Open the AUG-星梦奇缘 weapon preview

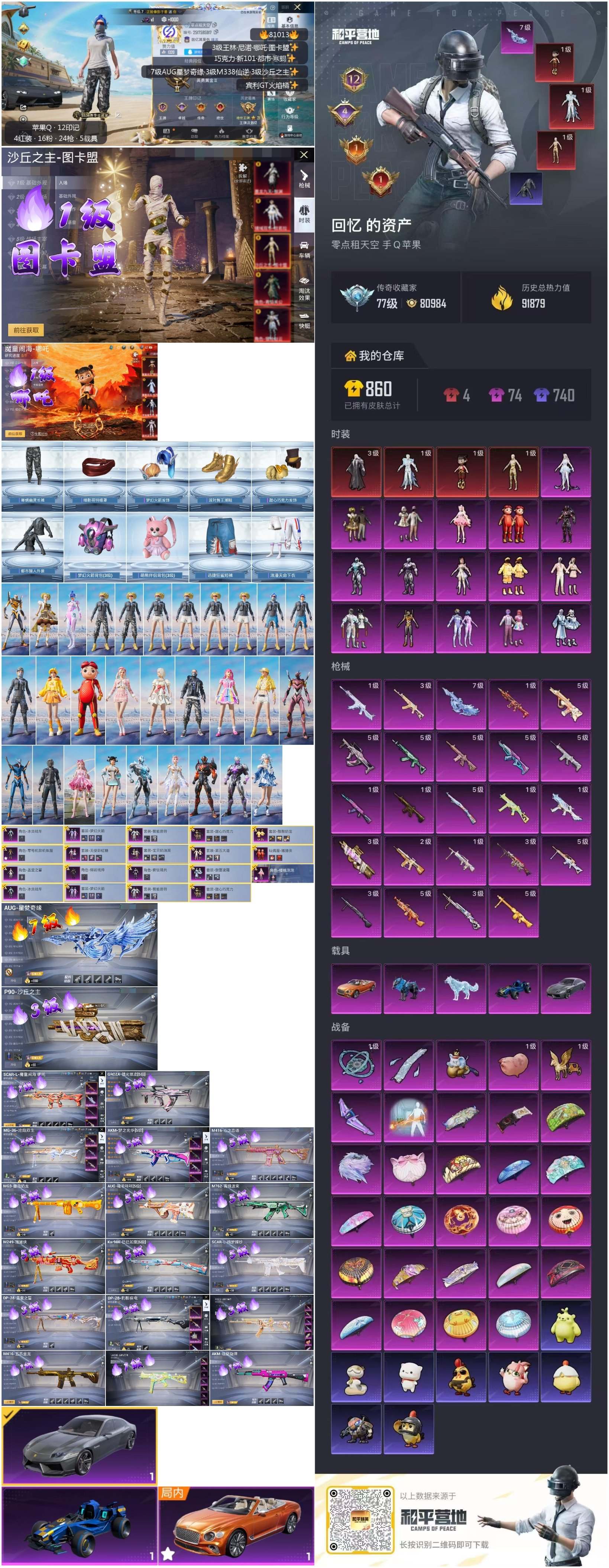coord(80,945)
